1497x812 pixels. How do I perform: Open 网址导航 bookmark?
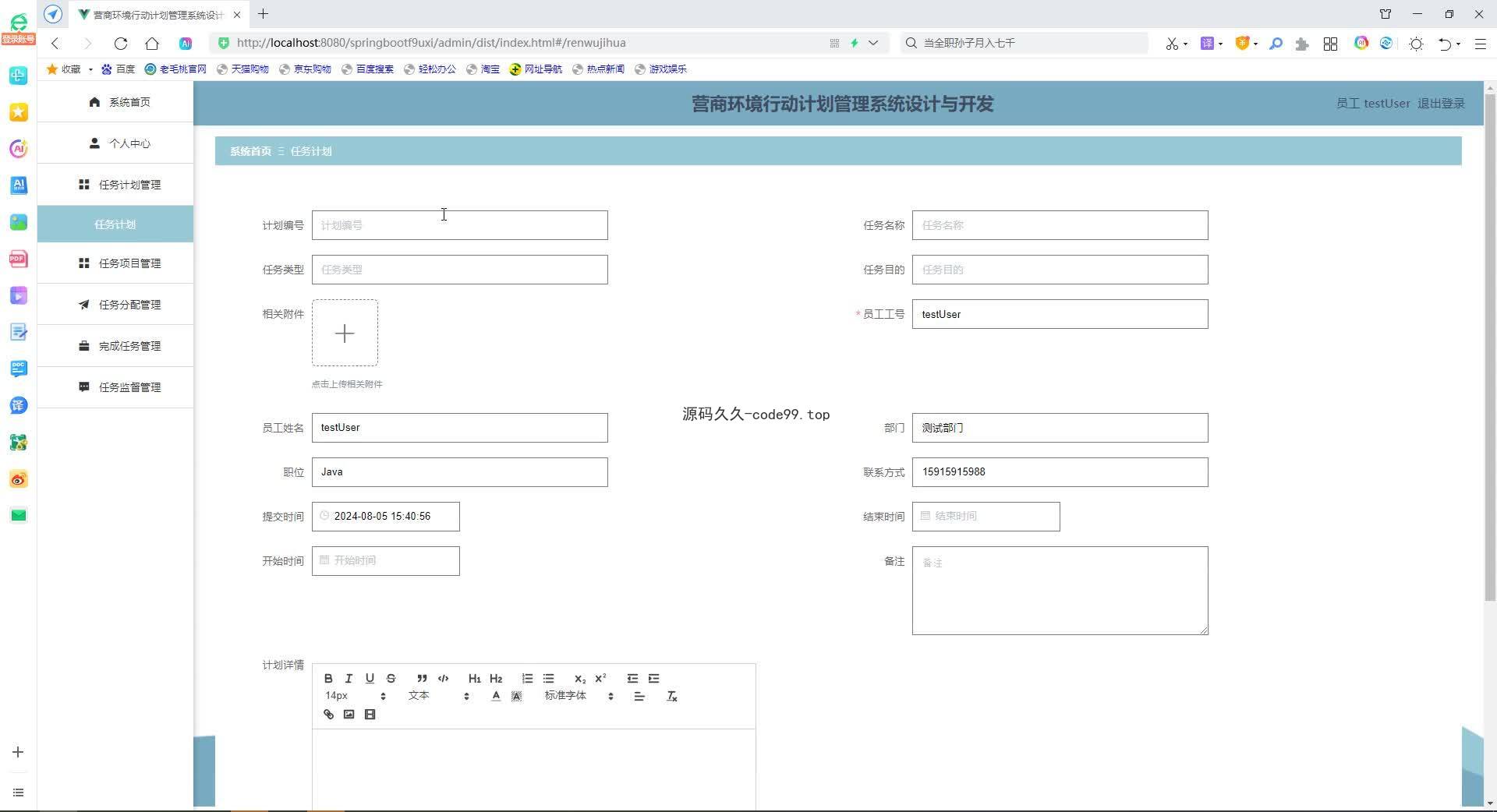click(536, 69)
